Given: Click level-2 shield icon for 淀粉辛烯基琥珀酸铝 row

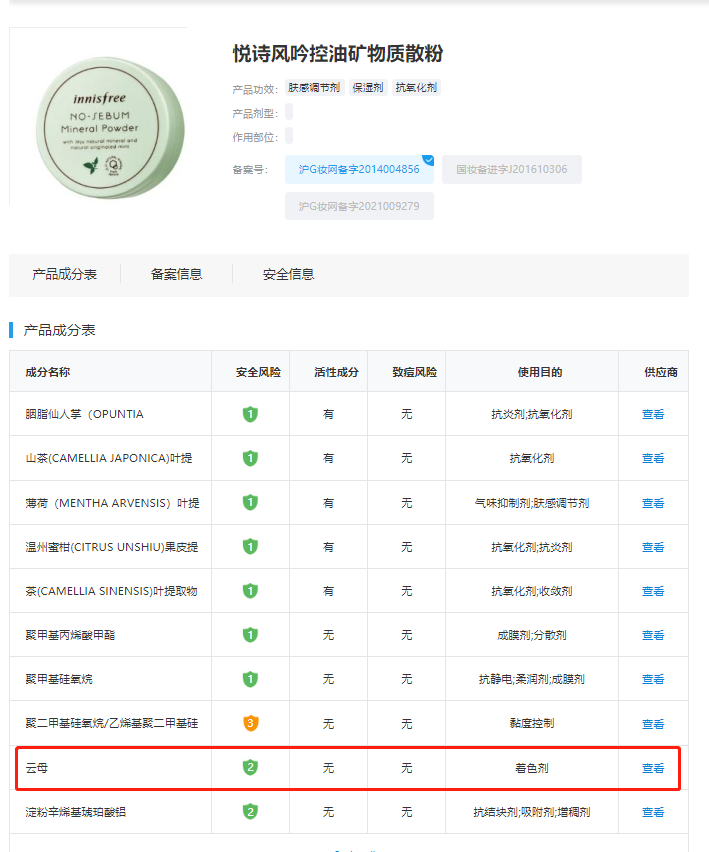Looking at the screenshot, I should tap(250, 812).
